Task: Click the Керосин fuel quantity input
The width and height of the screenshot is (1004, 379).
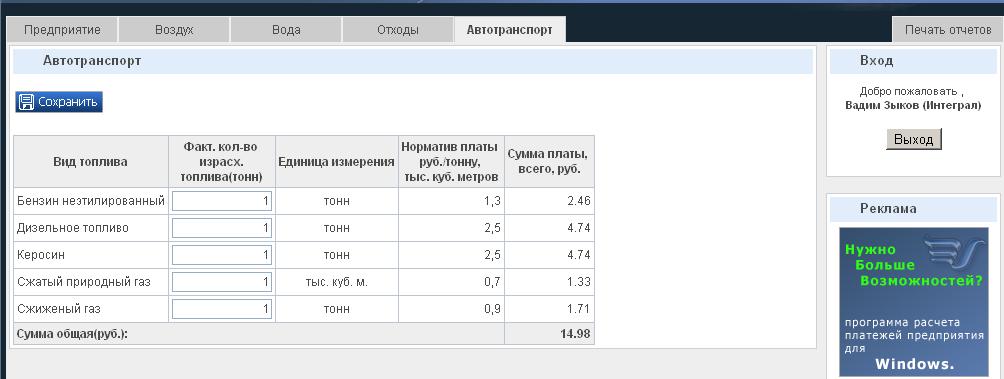Action: point(222,255)
